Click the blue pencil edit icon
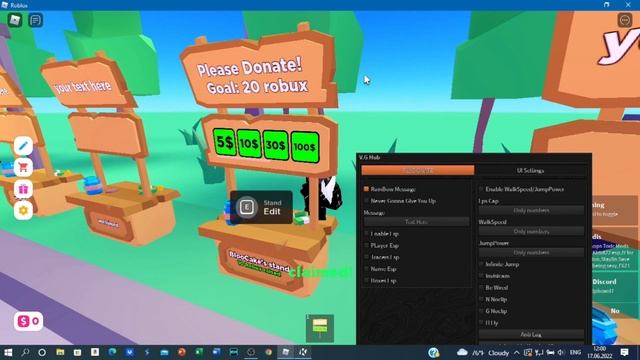 23,146
